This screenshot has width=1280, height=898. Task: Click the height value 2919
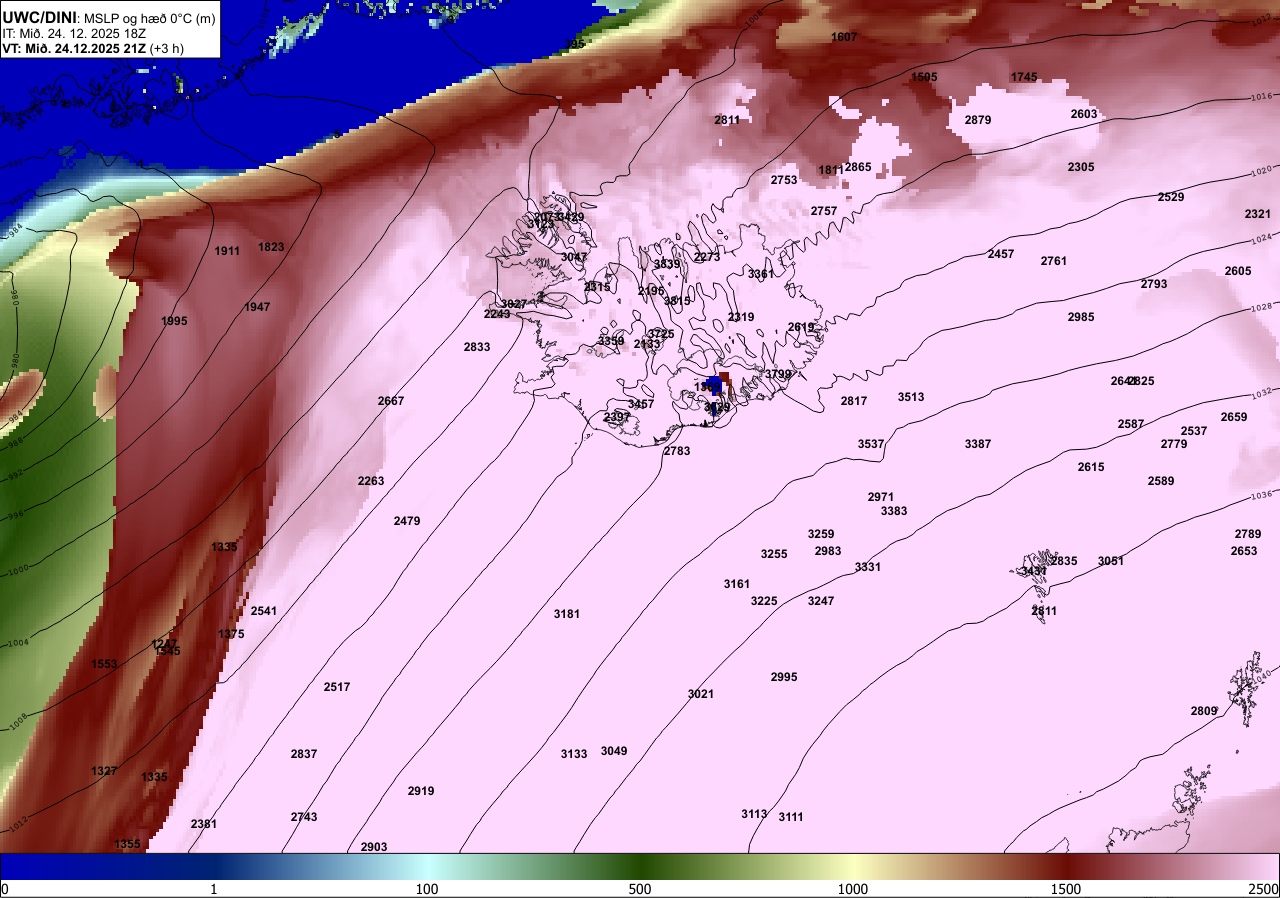click(421, 791)
